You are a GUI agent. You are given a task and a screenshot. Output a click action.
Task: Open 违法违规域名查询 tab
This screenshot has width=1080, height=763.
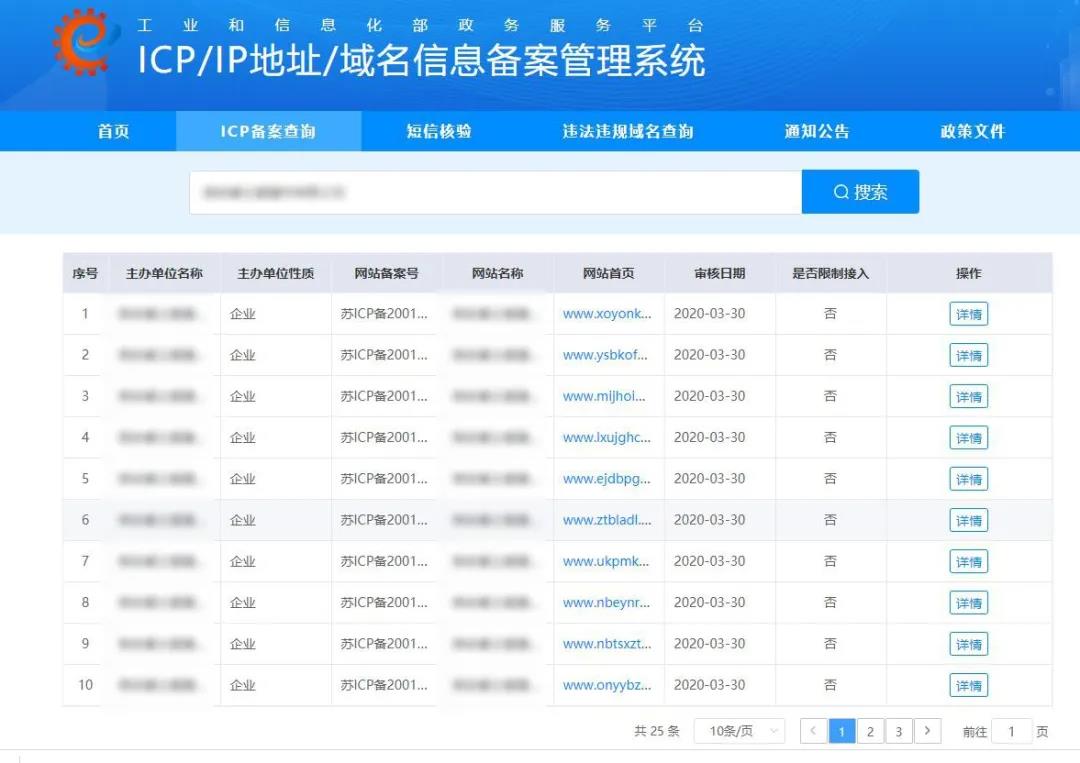point(627,131)
